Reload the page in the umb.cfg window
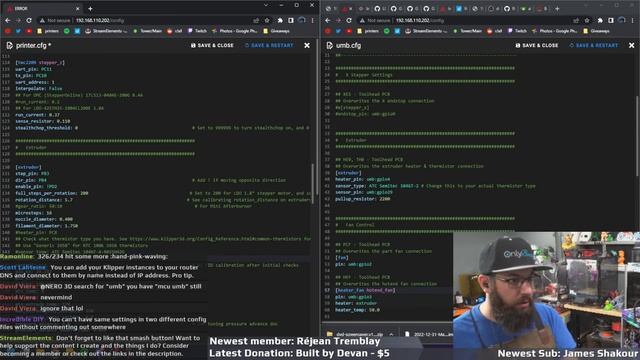 click(349, 20)
